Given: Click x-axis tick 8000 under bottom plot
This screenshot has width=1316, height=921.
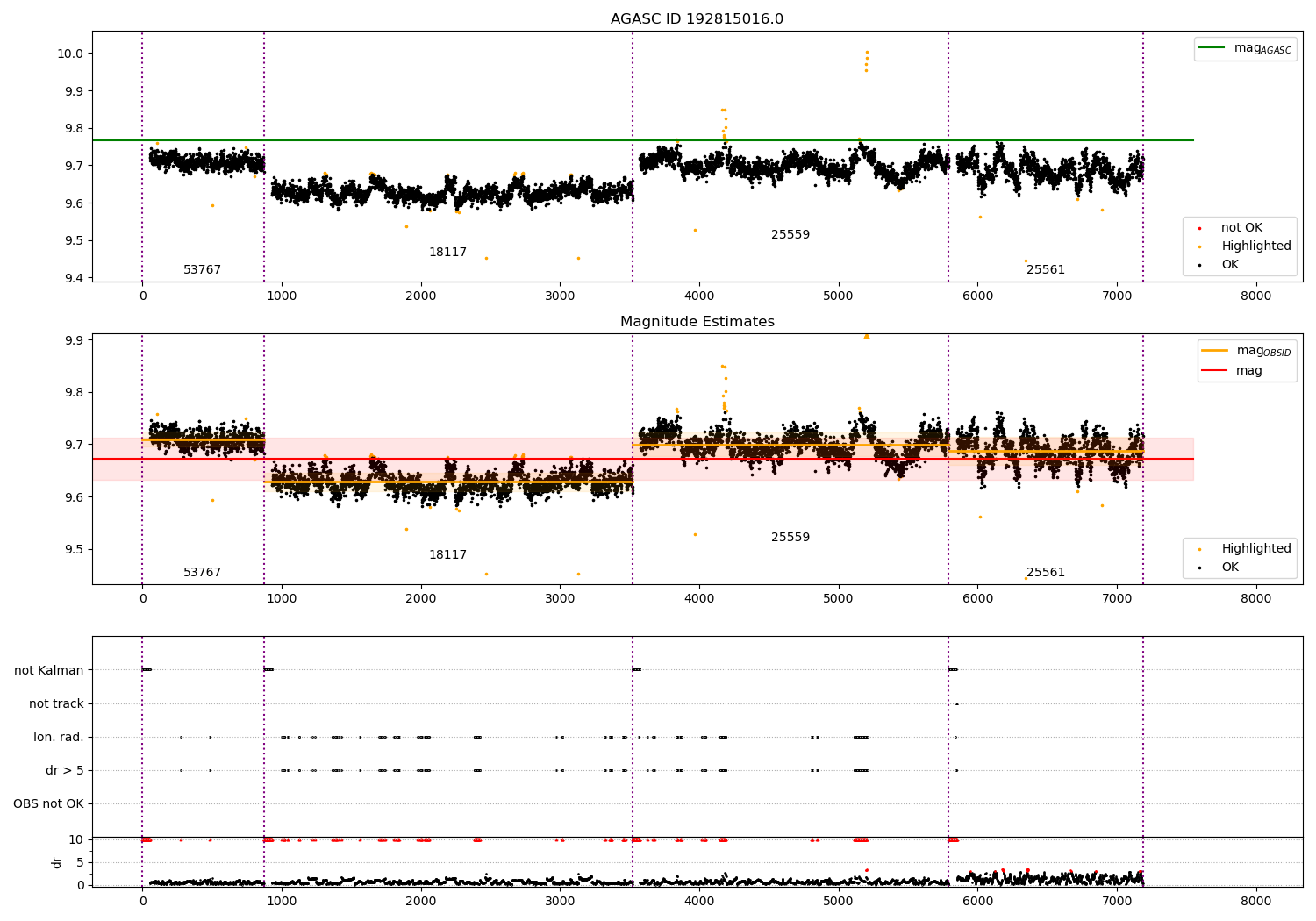Looking at the screenshot, I should pos(1256,901).
